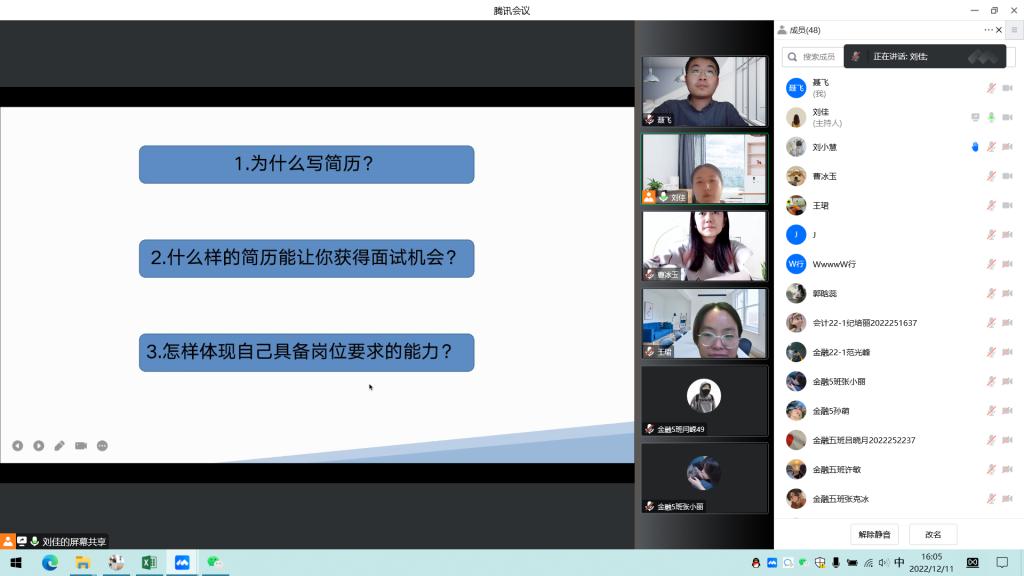Toggle 聂飞's microphone in the members list
The width and height of the screenshot is (1024, 576).
coord(991,88)
